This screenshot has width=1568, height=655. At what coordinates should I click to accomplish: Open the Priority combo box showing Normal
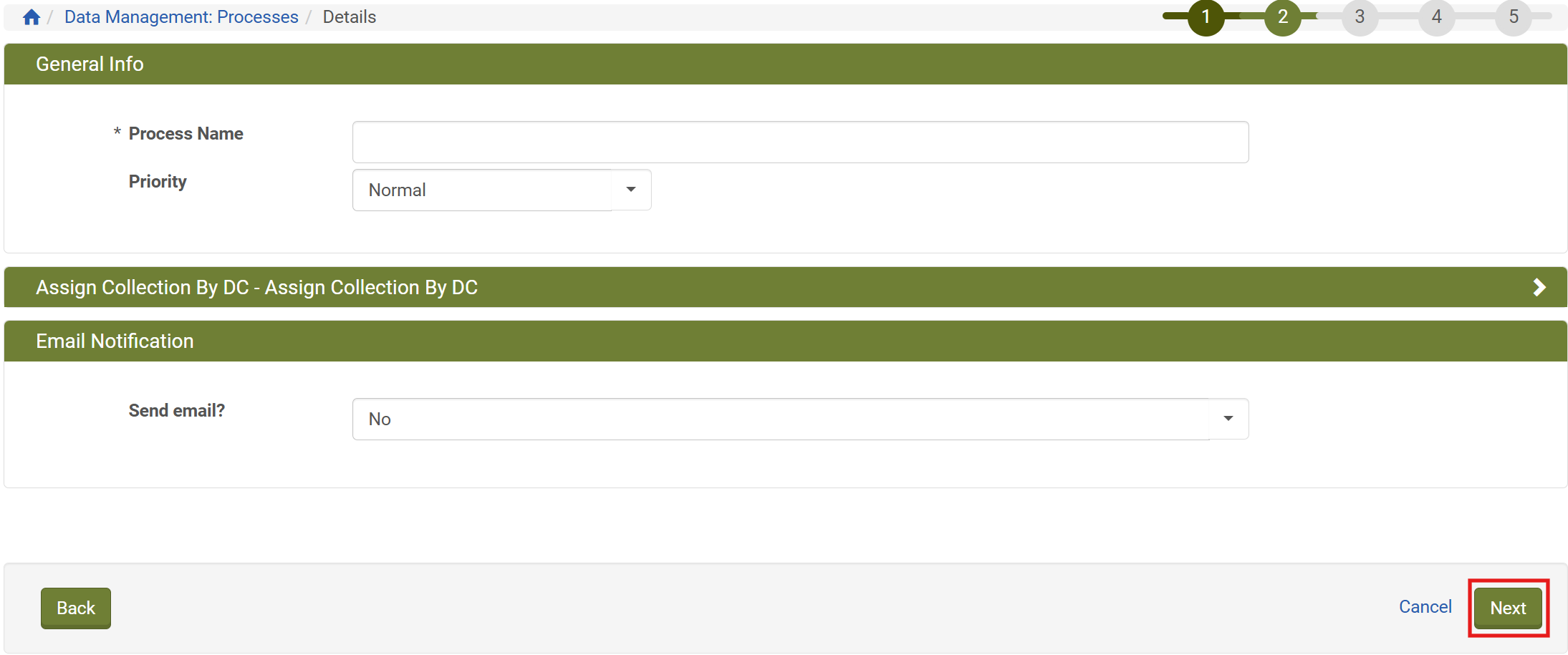click(x=482, y=190)
